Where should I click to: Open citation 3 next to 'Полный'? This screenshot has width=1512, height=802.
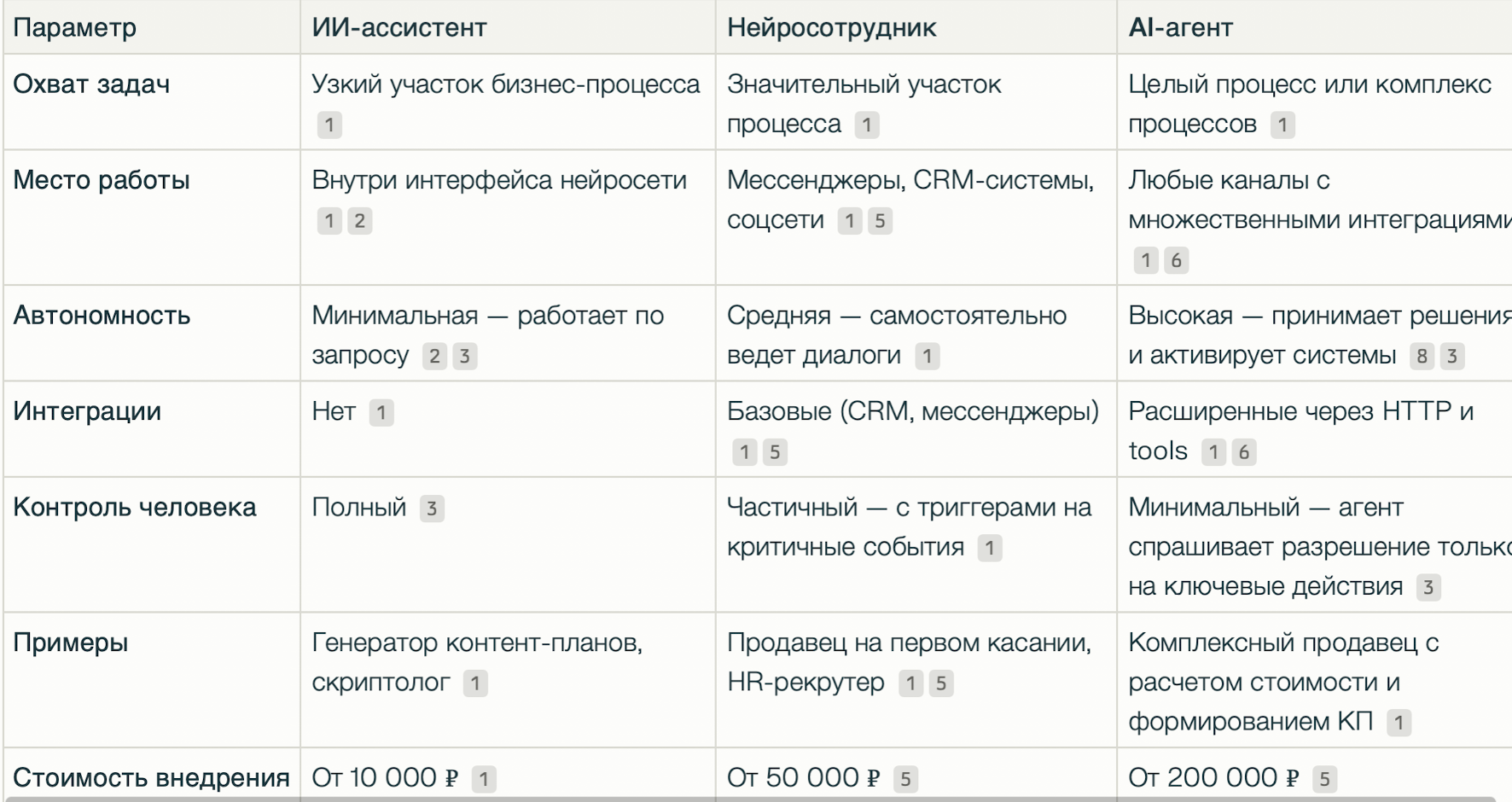[432, 508]
